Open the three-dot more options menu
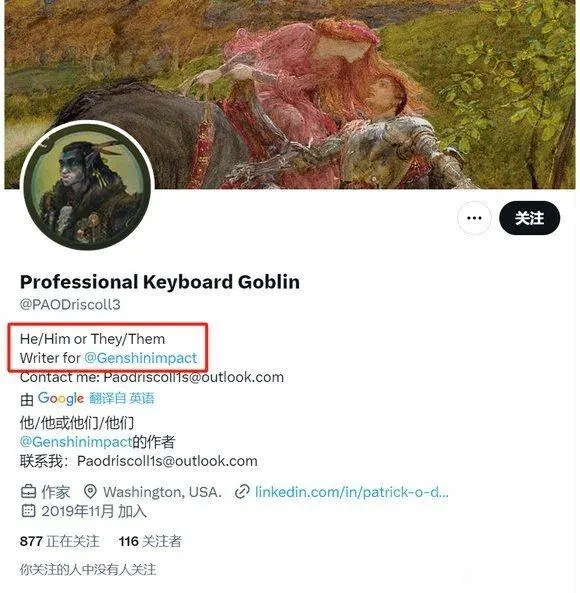Viewport: 580px width, 593px height. click(474, 218)
